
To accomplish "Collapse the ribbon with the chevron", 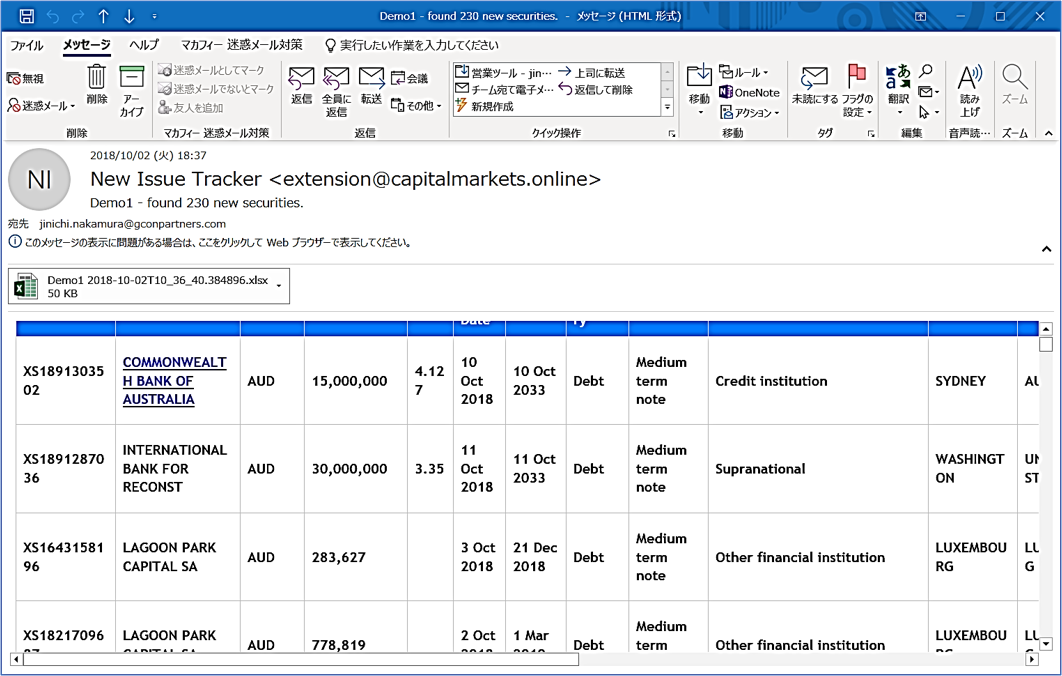I will (1048, 133).
